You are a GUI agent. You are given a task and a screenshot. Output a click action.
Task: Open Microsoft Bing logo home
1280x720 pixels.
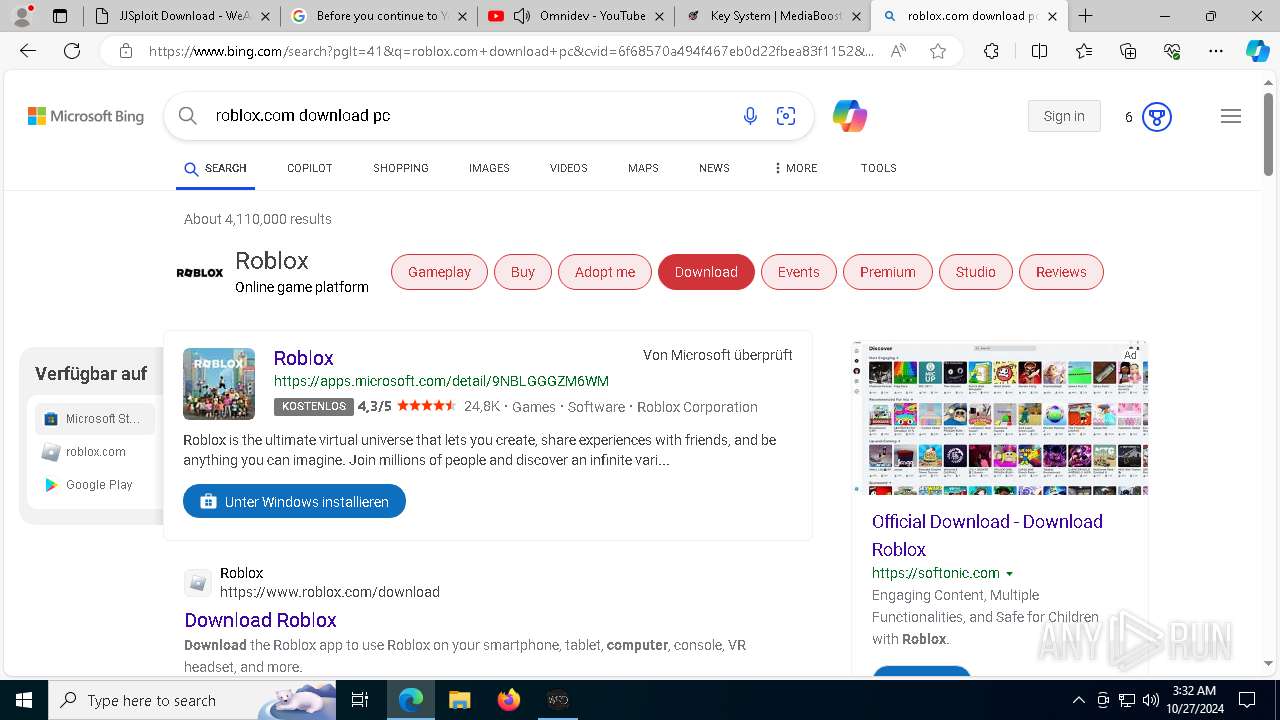[x=86, y=116]
